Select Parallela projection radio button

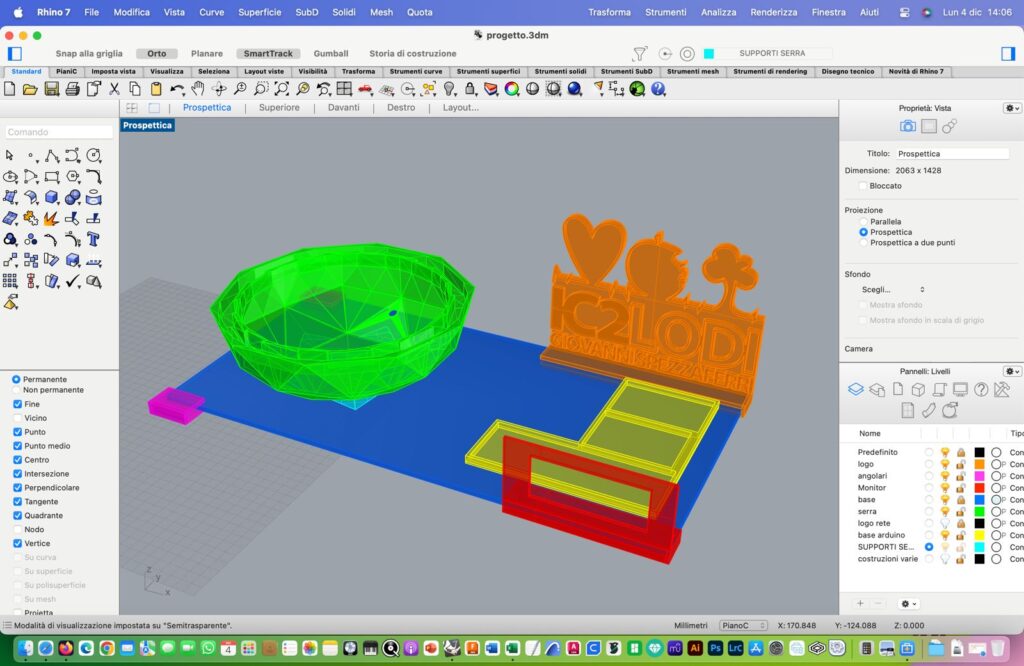[863, 221]
